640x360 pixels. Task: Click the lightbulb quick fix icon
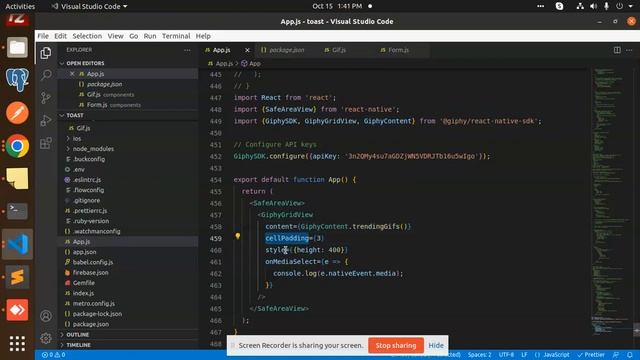click(x=238, y=236)
